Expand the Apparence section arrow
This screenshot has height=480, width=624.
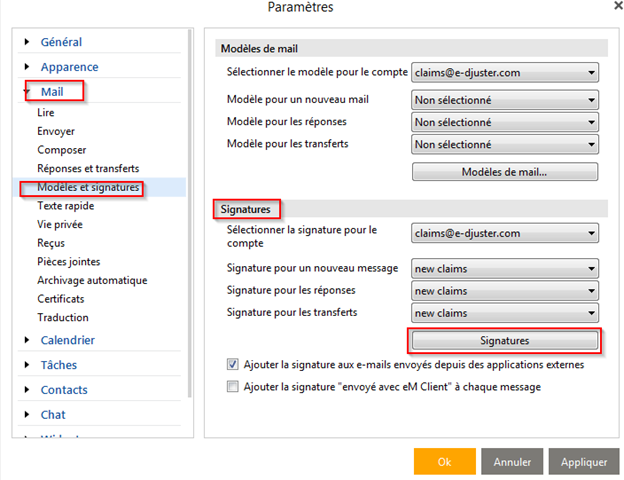(x=27, y=66)
